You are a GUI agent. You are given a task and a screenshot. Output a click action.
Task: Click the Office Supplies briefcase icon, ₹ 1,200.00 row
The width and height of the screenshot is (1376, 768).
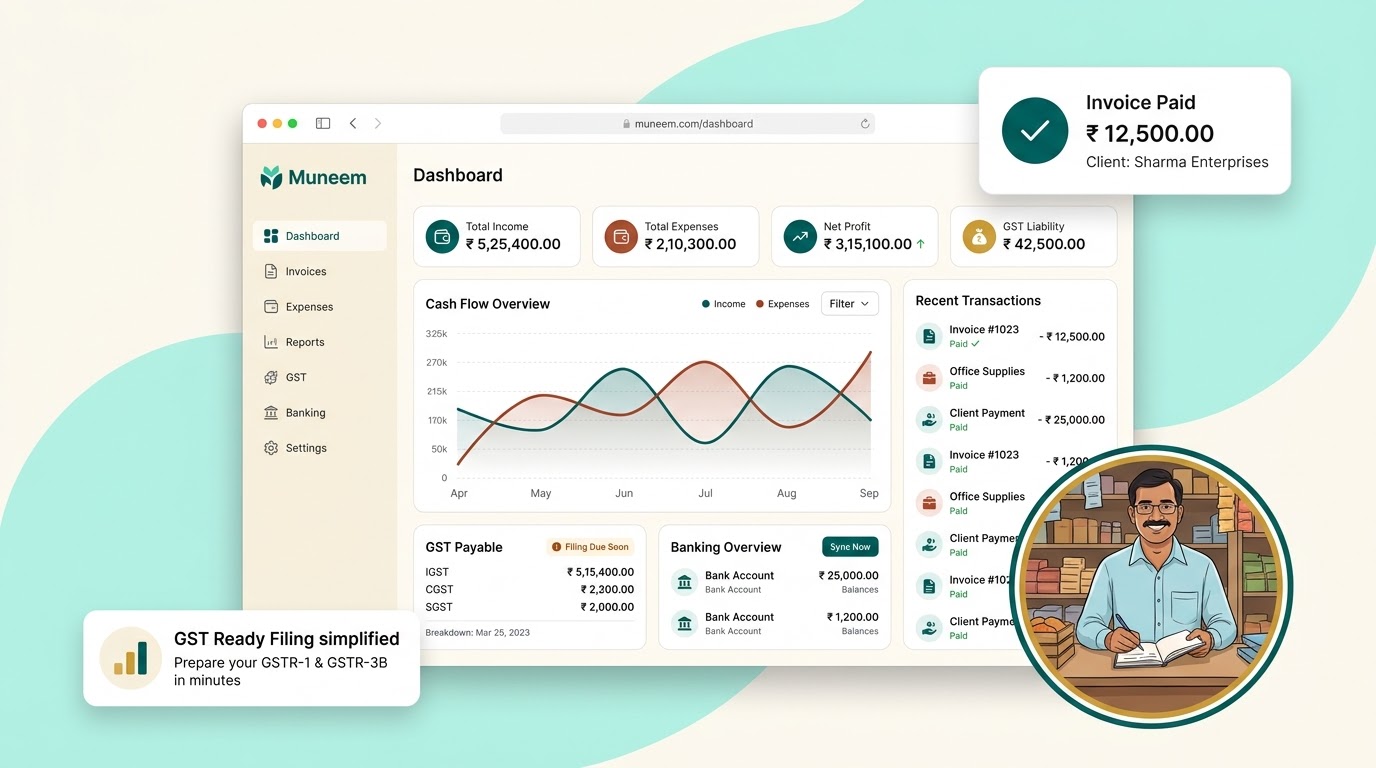[929, 378]
